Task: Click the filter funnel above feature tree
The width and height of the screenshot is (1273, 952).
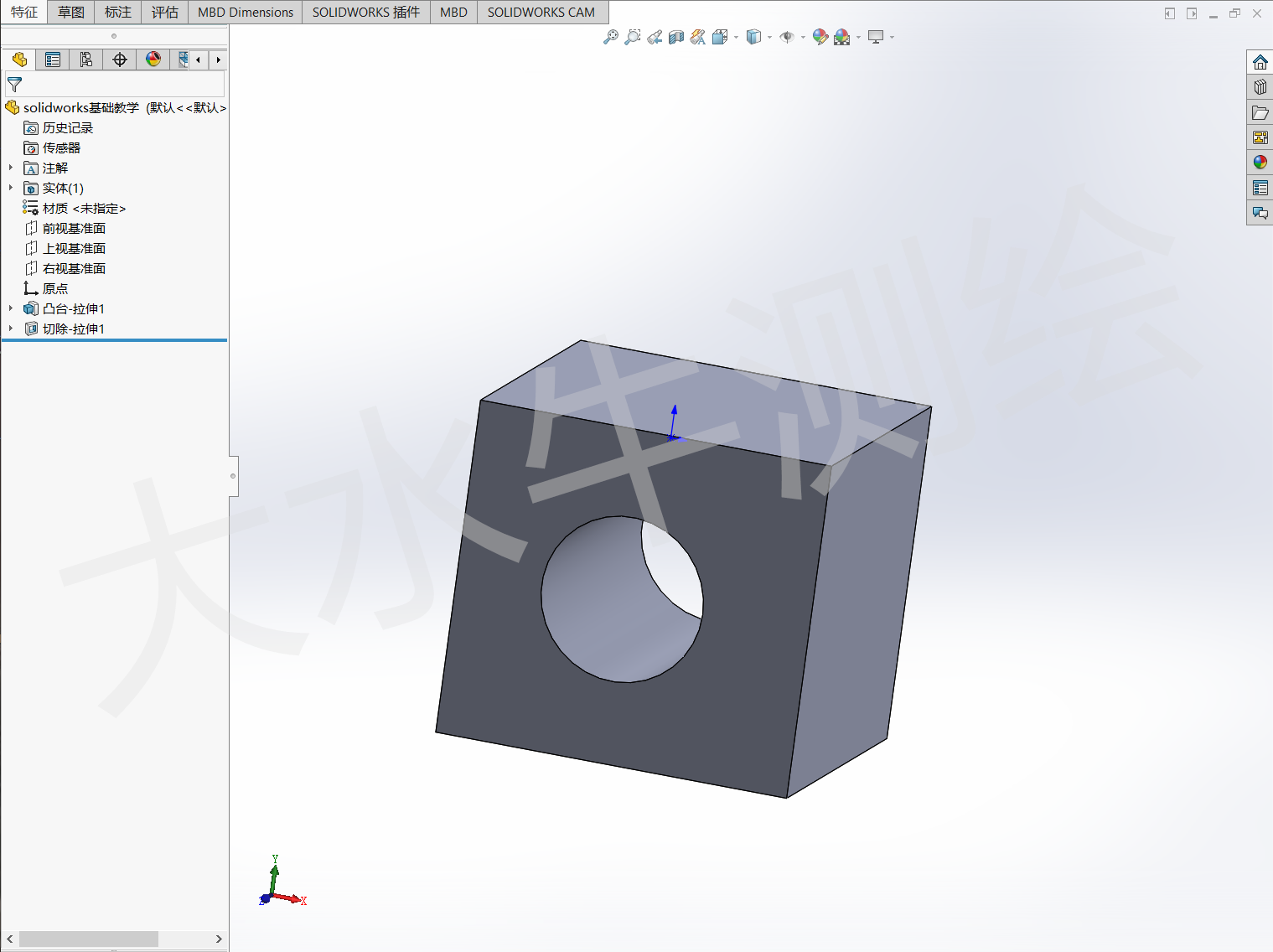Action: tap(14, 84)
